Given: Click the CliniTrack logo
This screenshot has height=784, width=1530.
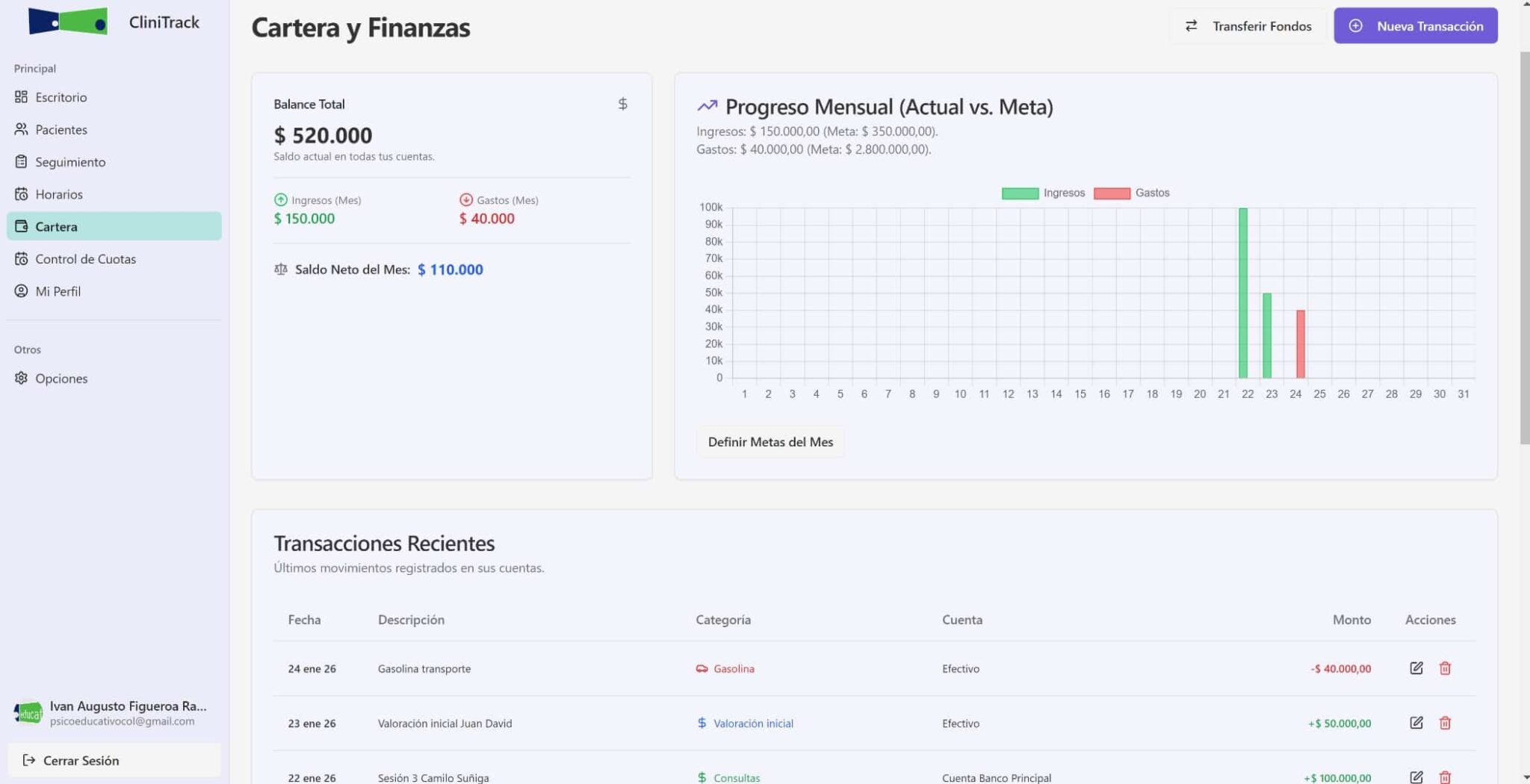Looking at the screenshot, I should 68,22.
